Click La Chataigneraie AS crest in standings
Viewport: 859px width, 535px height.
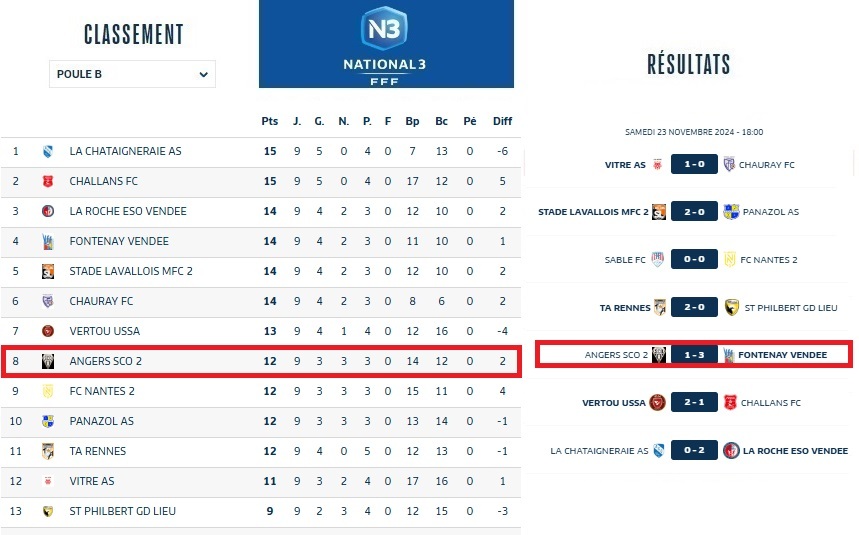coord(47,151)
